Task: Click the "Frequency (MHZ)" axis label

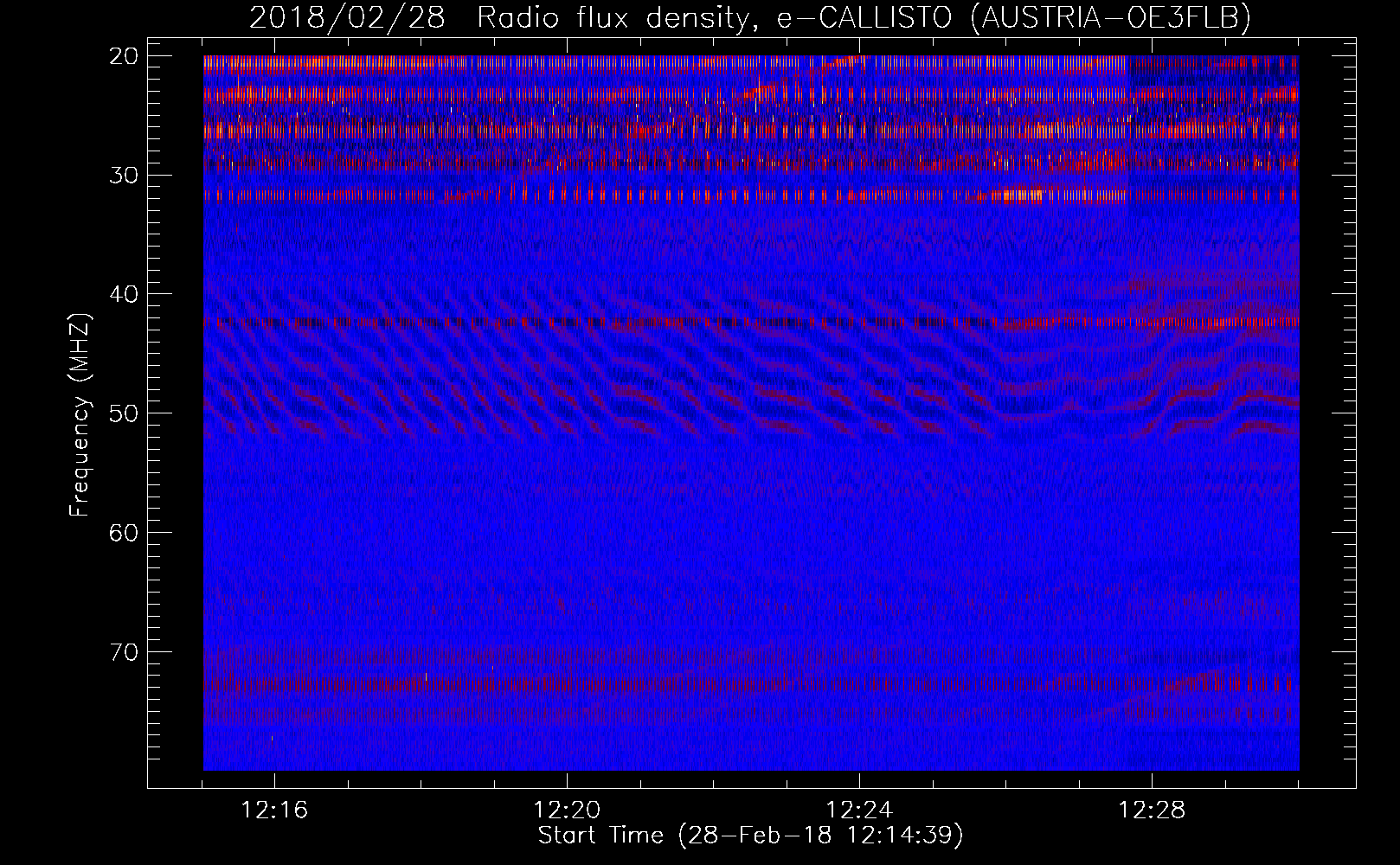Action: (x=80, y=414)
